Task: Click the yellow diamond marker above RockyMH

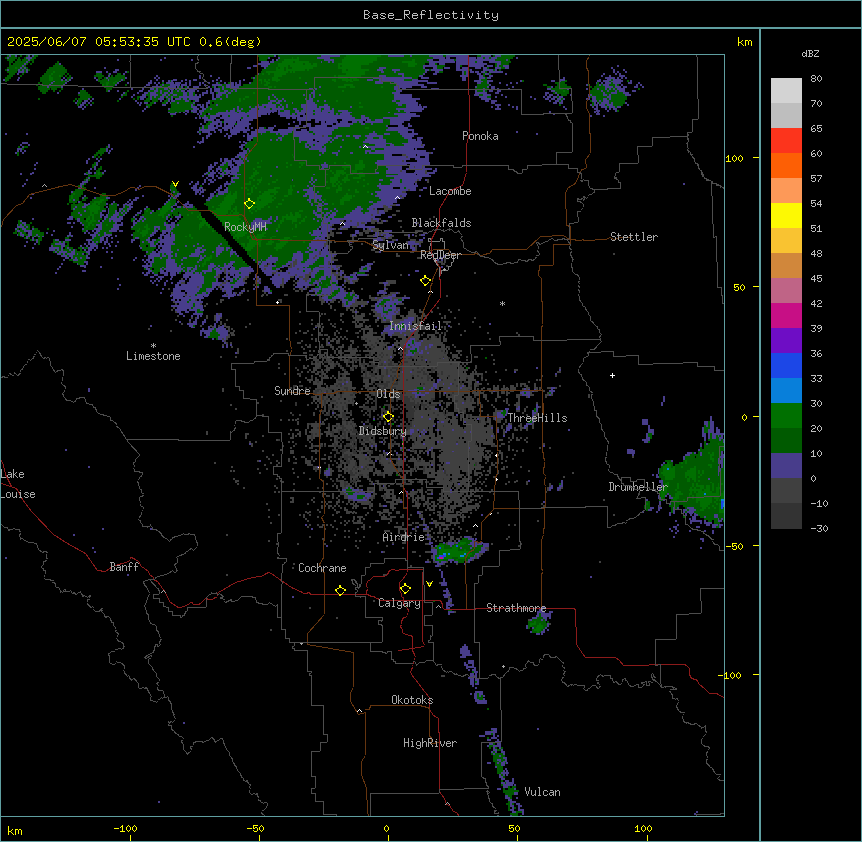Action: (x=249, y=204)
